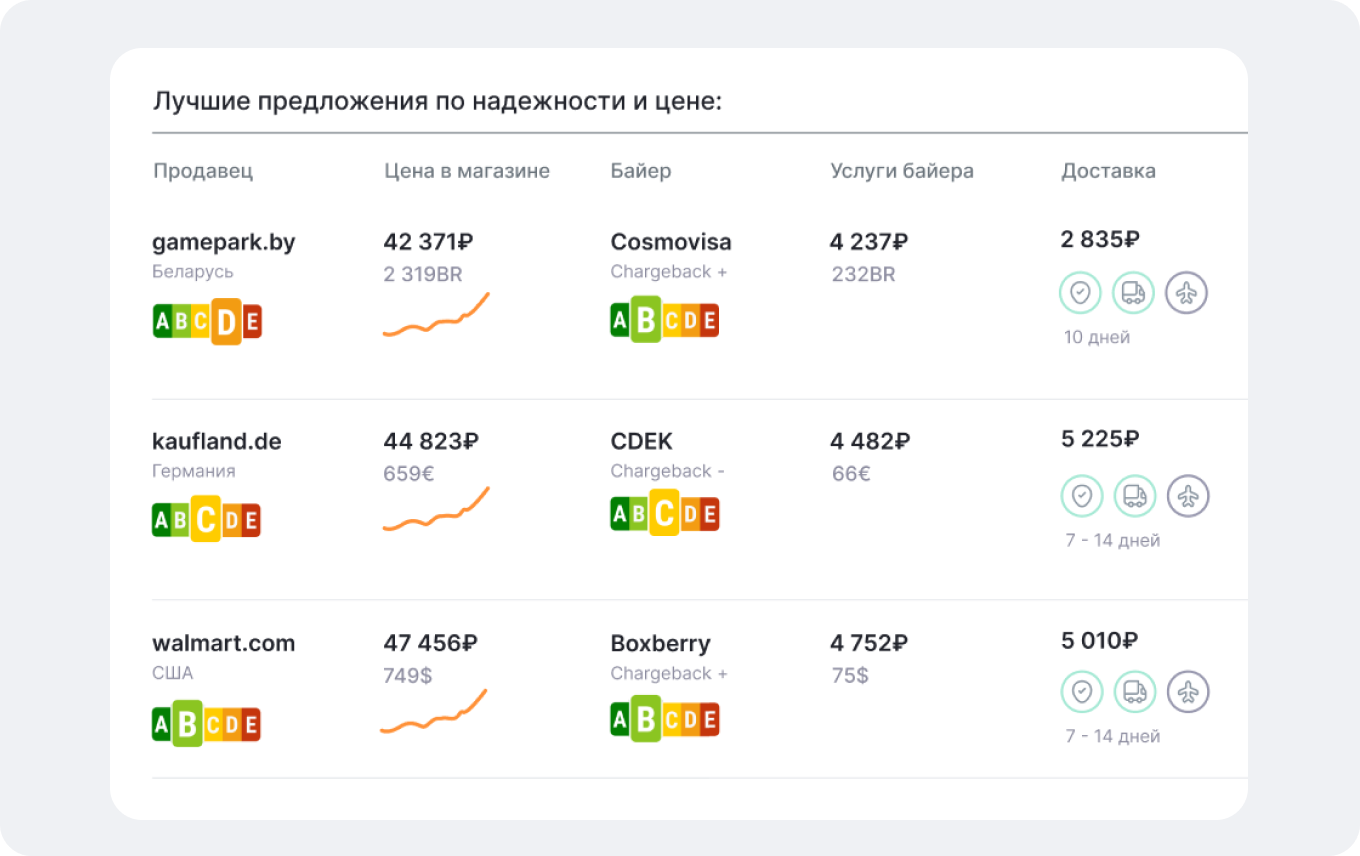View Cosmovisa buyer's ABCDE rating badge

coord(665,320)
